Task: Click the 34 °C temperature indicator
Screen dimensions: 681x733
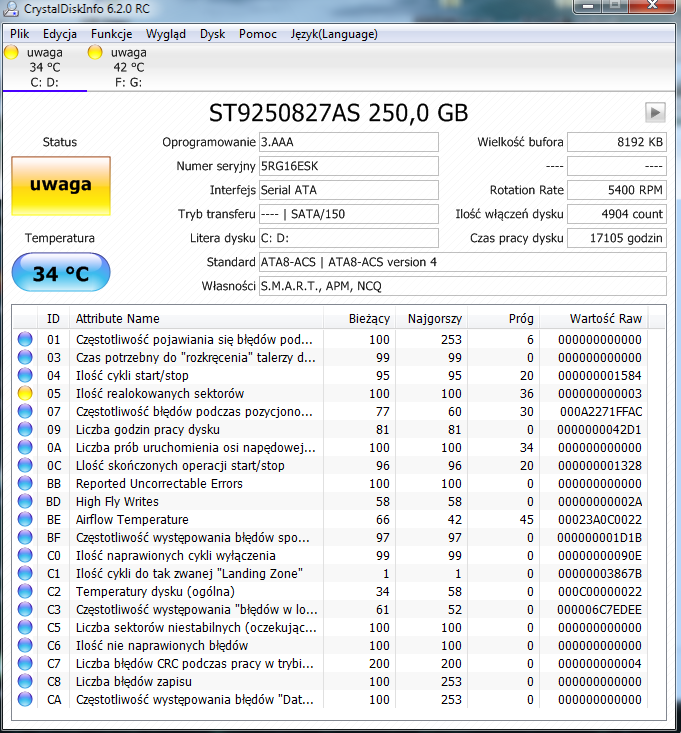Action: click(61, 272)
